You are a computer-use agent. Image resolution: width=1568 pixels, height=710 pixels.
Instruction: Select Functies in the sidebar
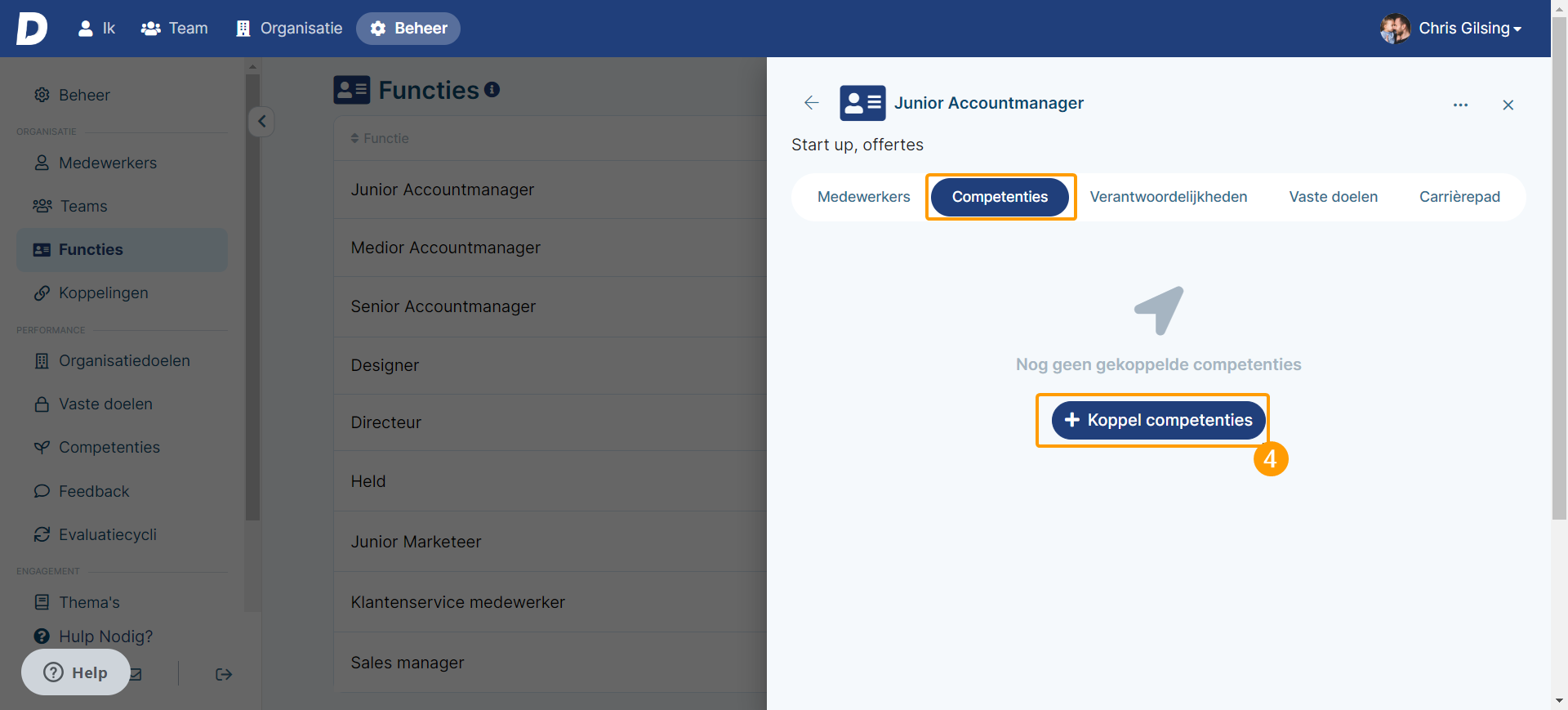122,250
